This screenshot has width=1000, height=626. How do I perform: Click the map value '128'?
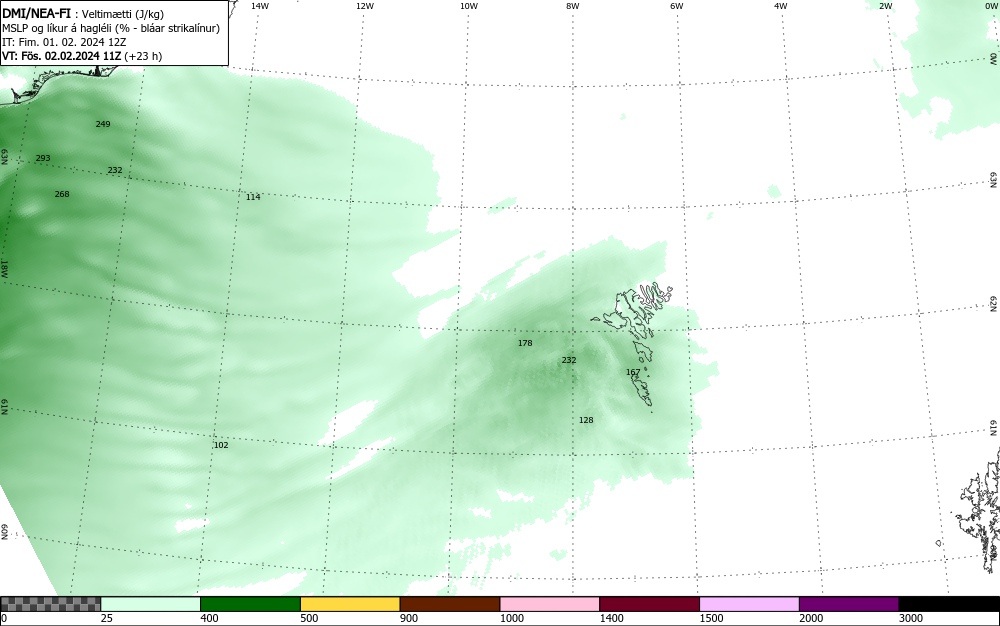pyautogui.click(x=586, y=420)
